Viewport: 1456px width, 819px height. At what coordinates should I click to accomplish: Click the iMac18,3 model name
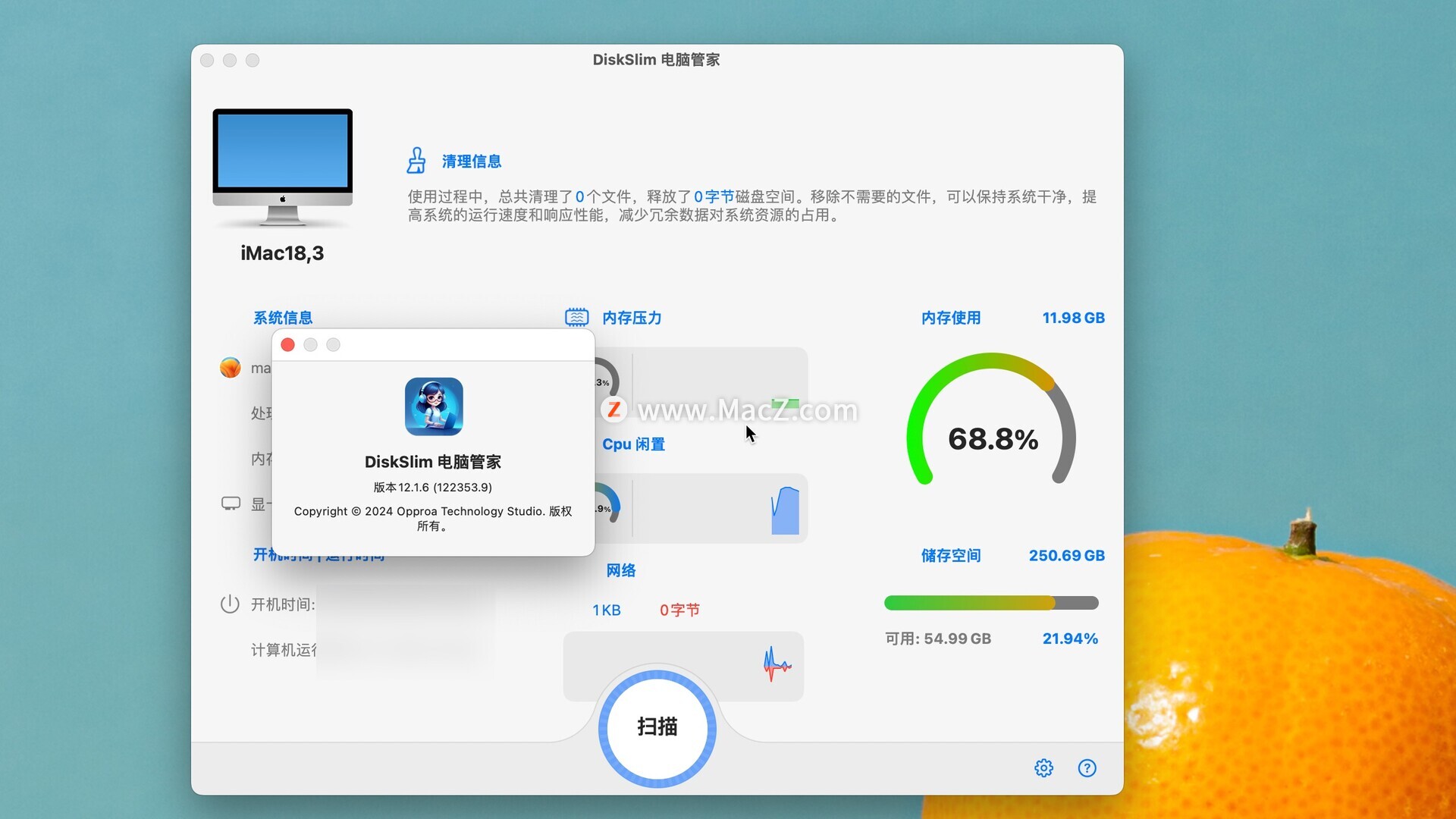click(282, 253)
